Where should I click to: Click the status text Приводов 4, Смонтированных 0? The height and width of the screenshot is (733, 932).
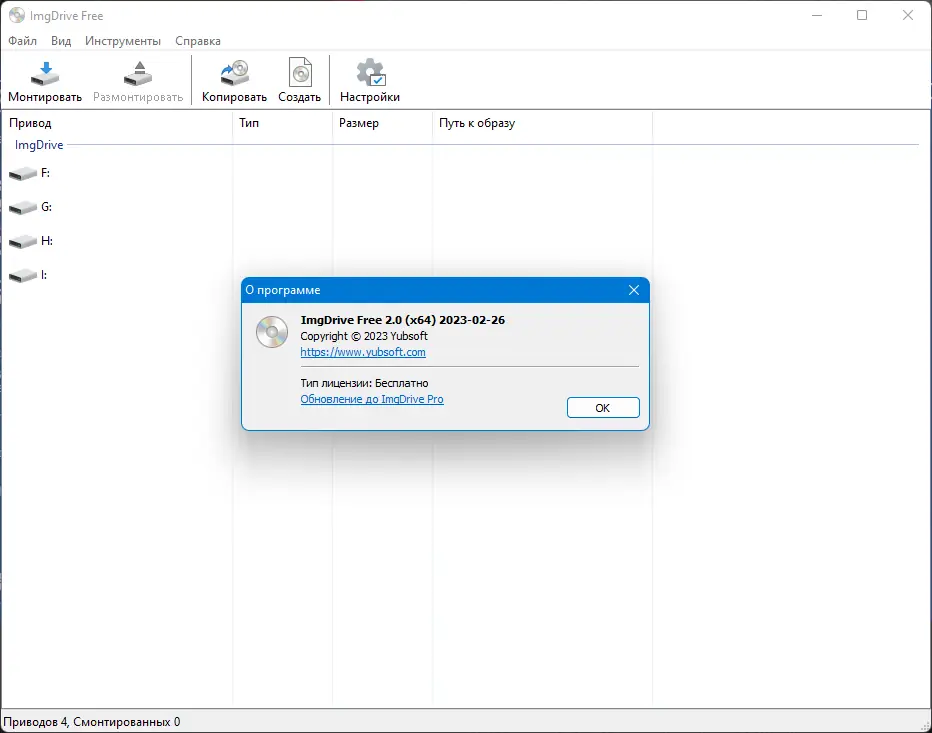pos(92,722)
